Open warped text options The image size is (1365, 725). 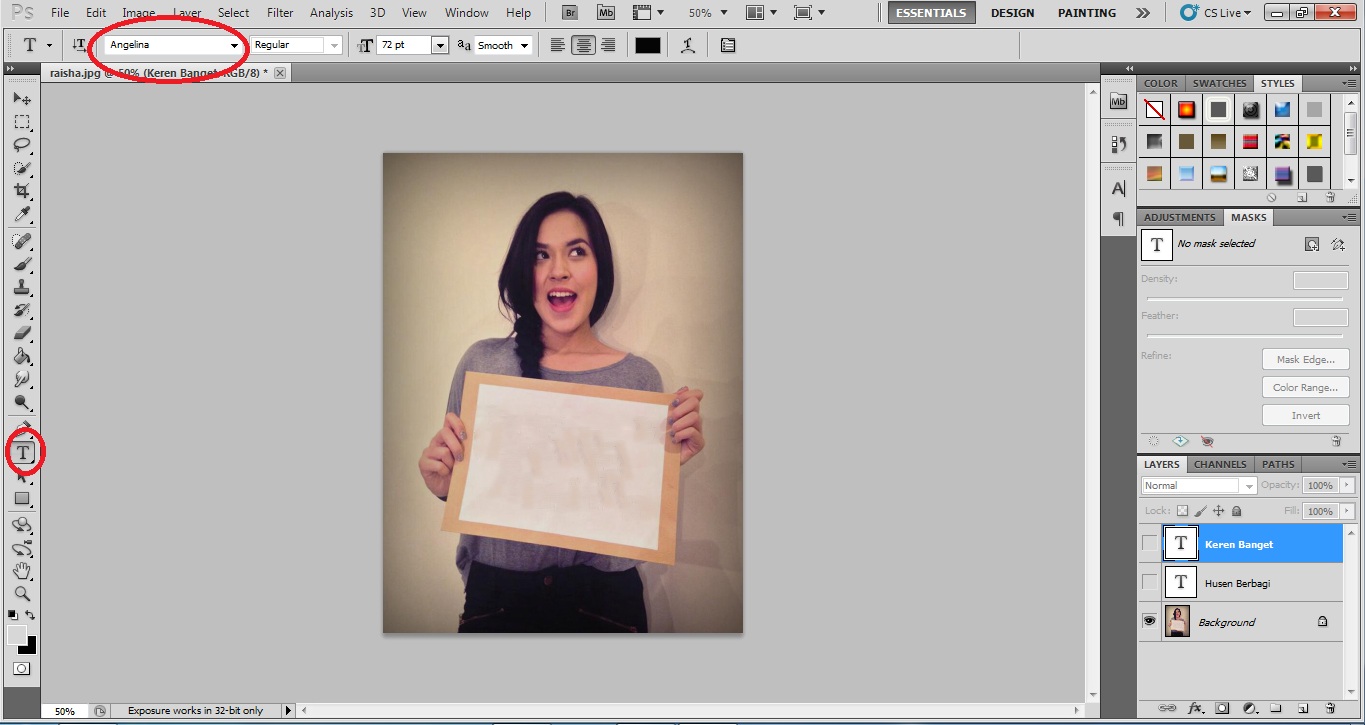(688, 45)
